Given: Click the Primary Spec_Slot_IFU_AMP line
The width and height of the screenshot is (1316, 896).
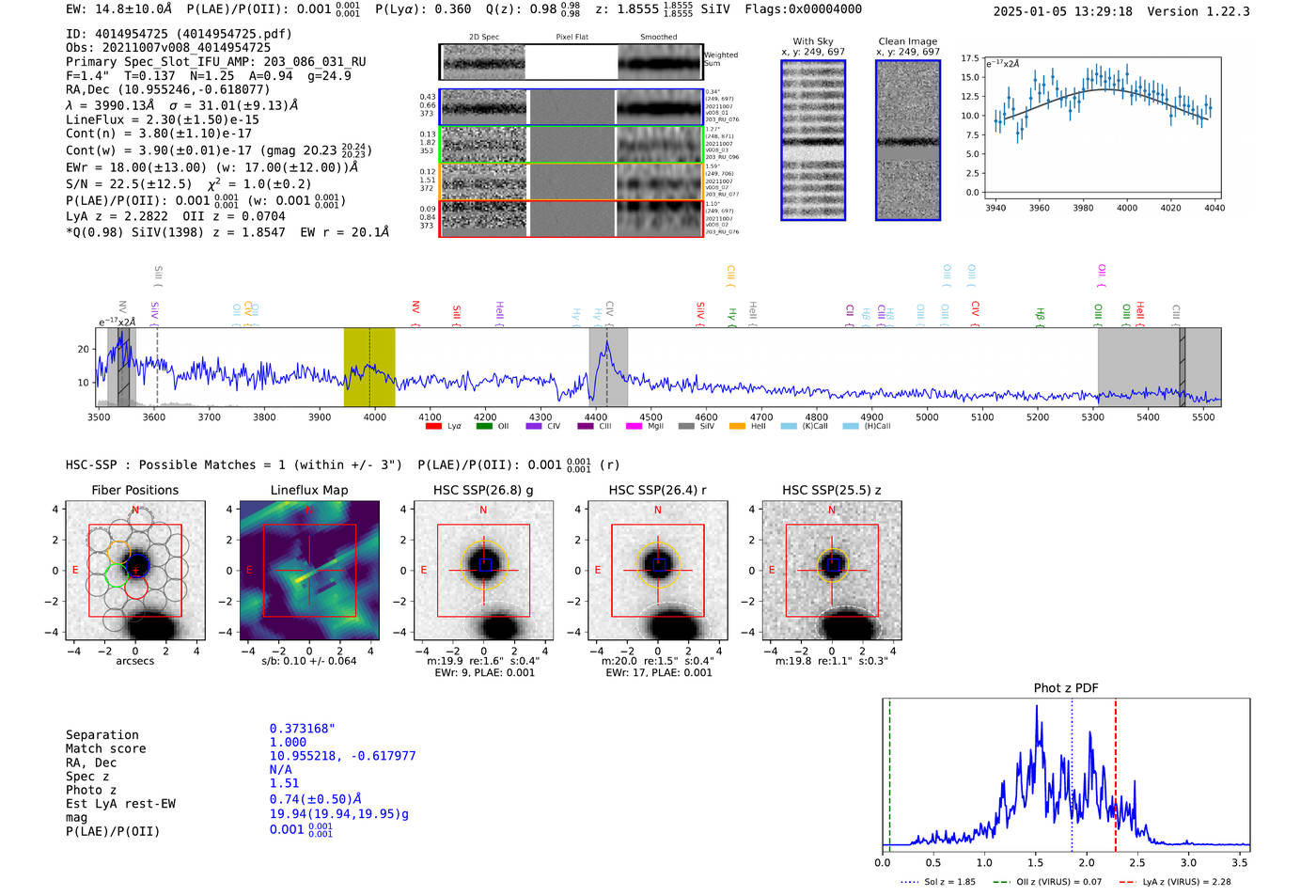Looking at the screenshot, I should pyautogui.click(x=216, y=62).
